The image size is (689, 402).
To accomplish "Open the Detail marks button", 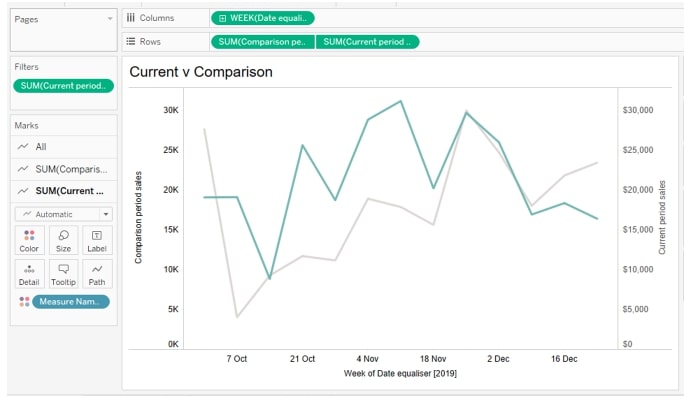I will [x=29, y=274].
